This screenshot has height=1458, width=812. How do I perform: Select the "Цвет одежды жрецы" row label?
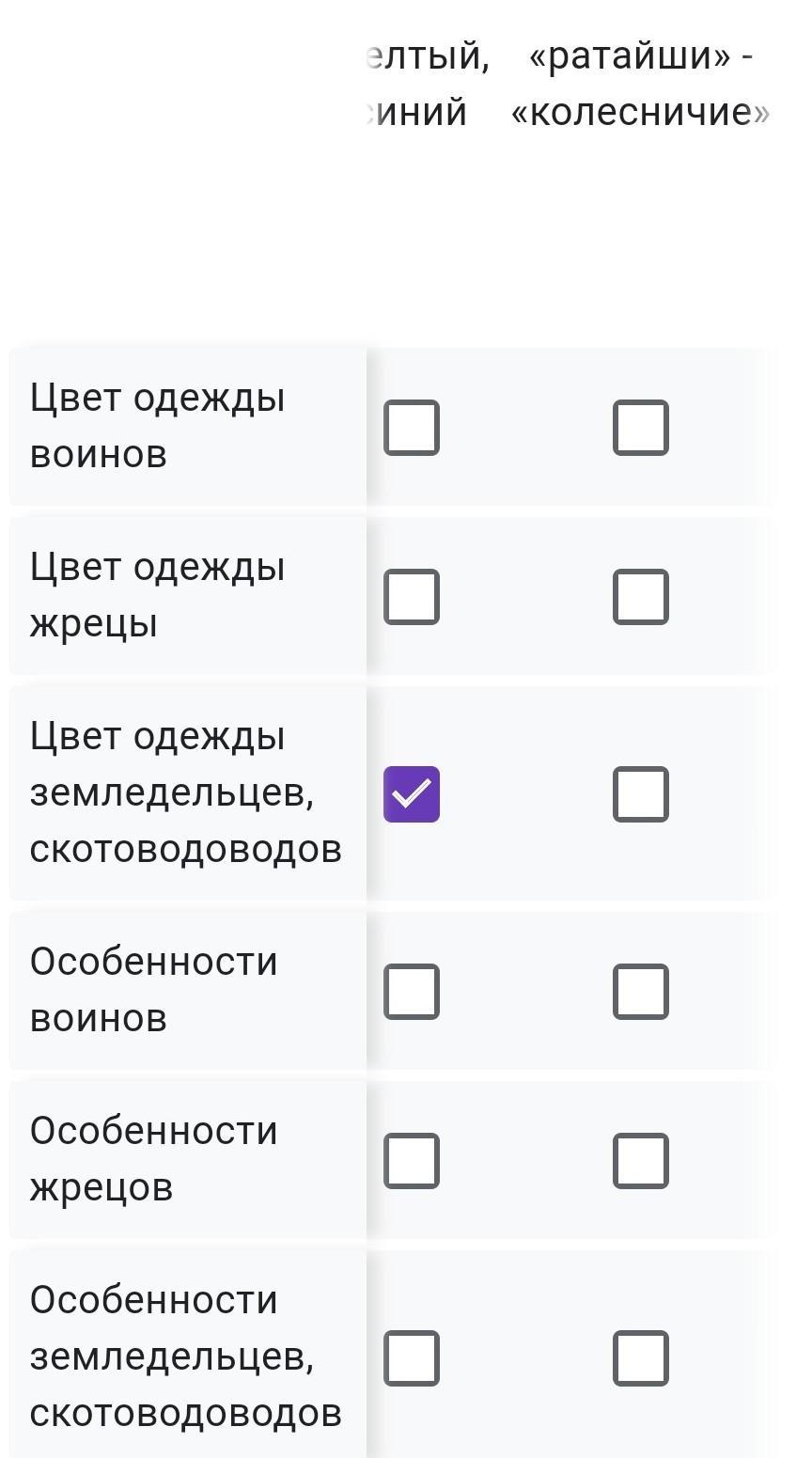coord(157,595)
